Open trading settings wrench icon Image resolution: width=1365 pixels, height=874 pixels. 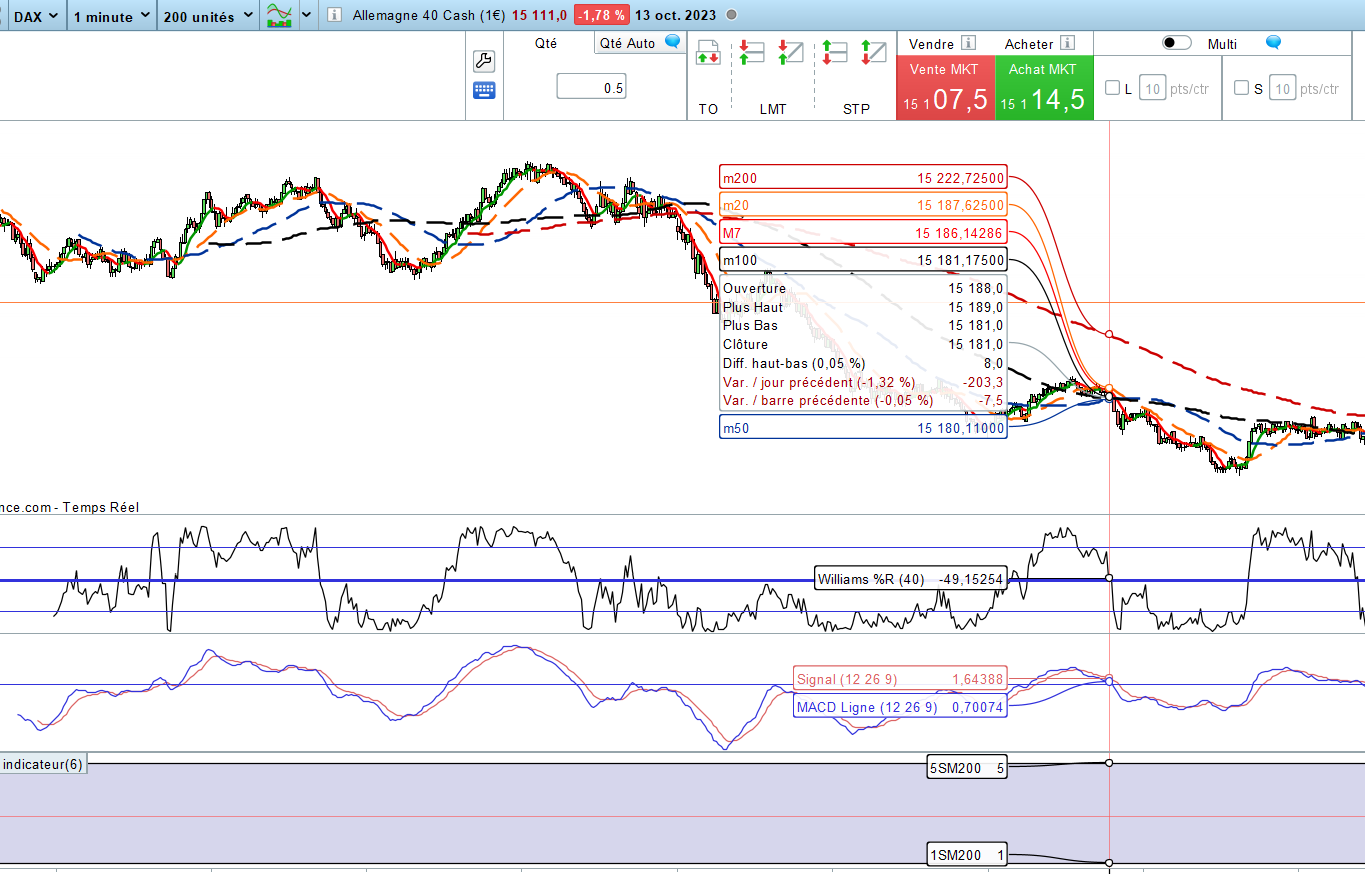pyautogui.click(x=483, y=62)
